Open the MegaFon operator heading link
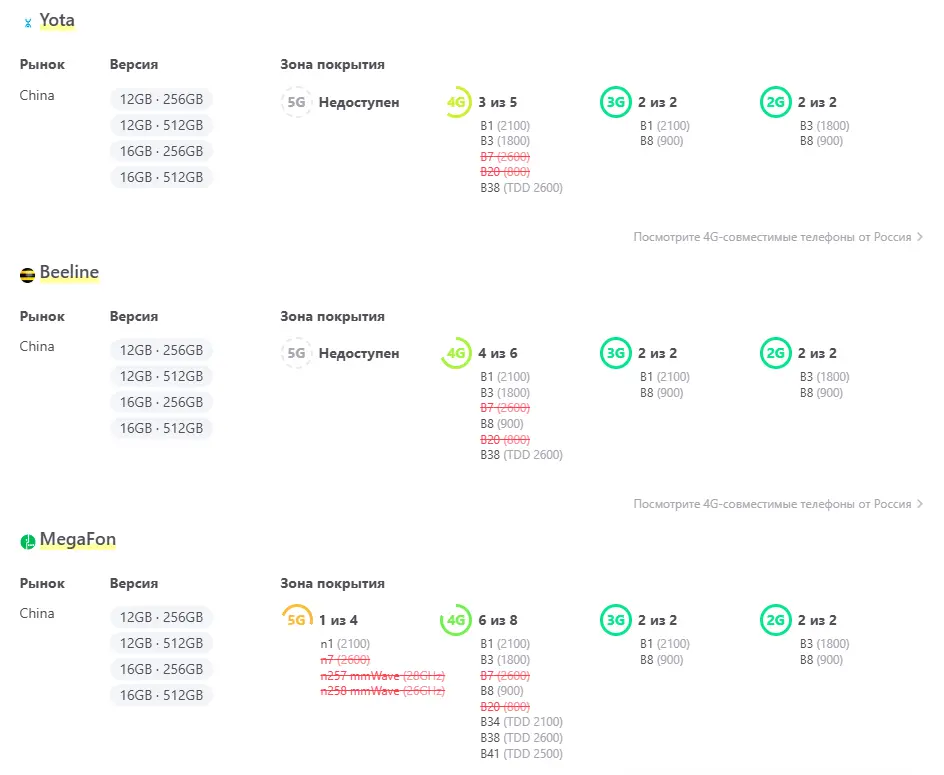The width and height of the screenshot is (944, 775). 78,540
